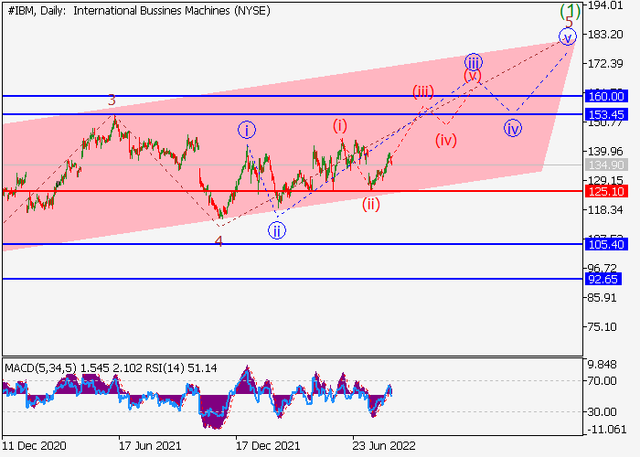This screenshot has width=640, height=457.
Task: Click the grey 134.90 current price tag
Action: [608, 165]
